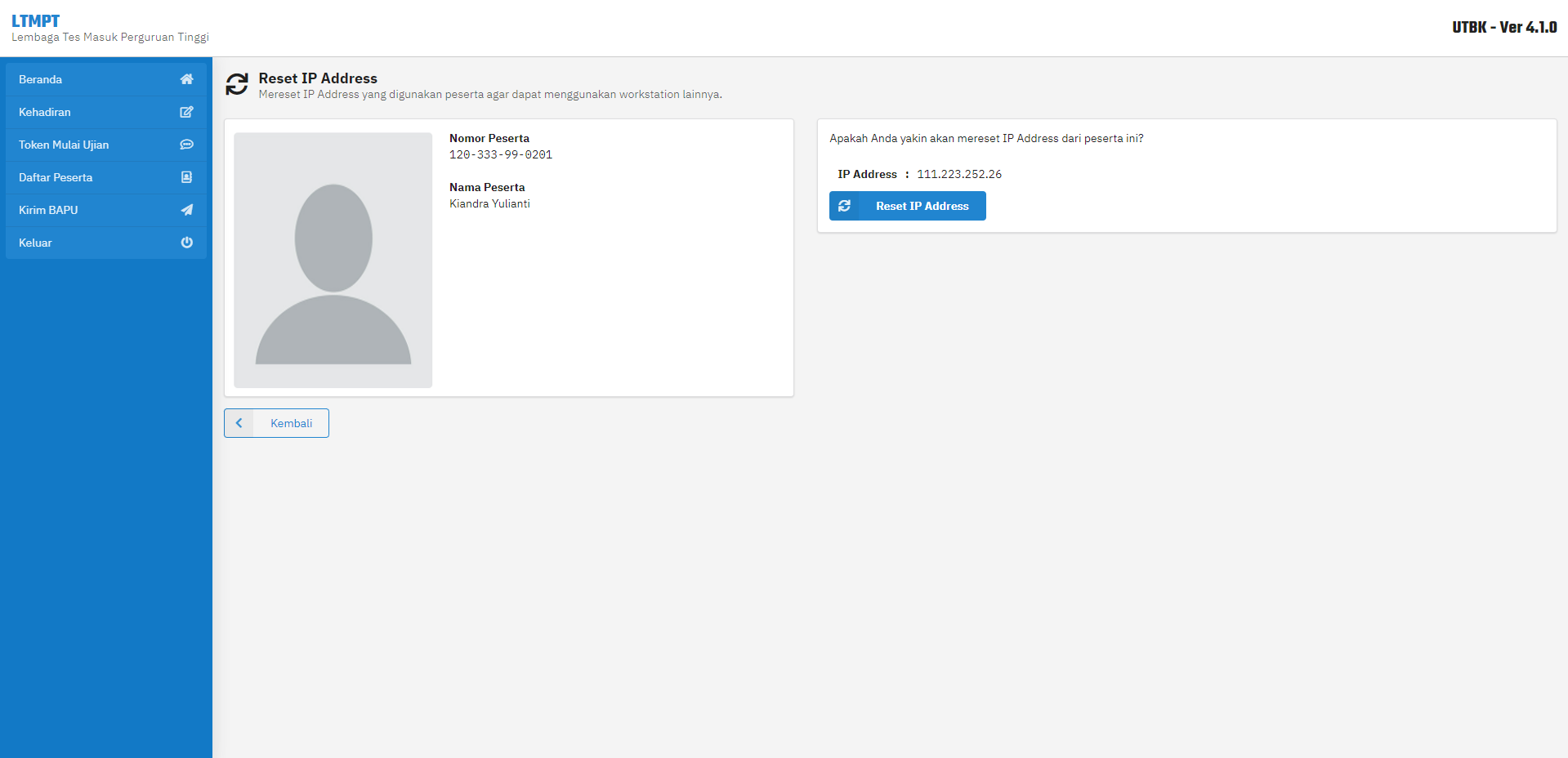1568x758 pixels.
Task: Click the address book icon for Daftar Peserta
Action: tap(186, 177)
